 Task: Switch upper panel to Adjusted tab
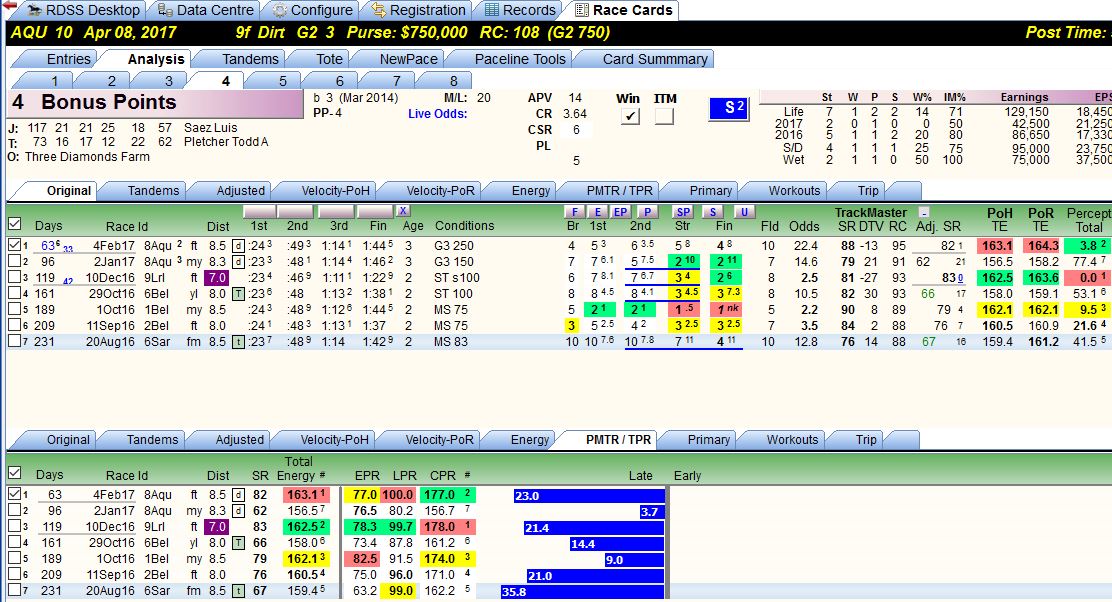(x=233, y=191)
